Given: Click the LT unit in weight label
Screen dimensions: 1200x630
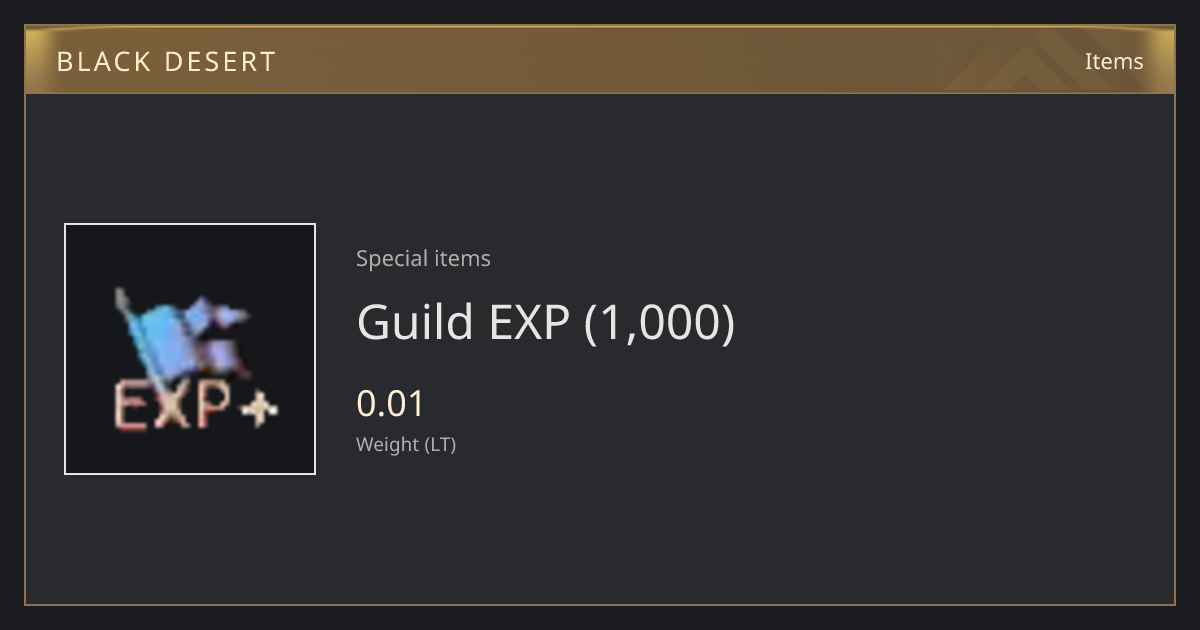Looking at the screenshot, I should 440,444.
